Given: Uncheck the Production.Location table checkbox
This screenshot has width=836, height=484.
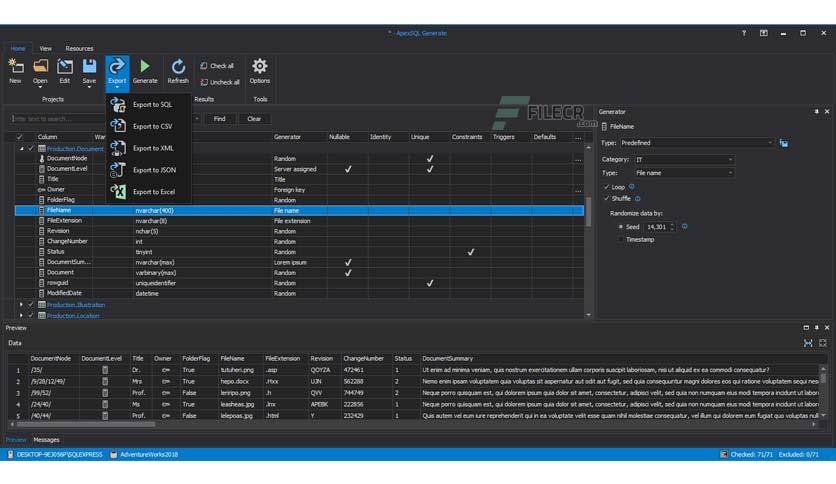Looking at the screenshot, I should pyautogui.click(x=31, y=316).
